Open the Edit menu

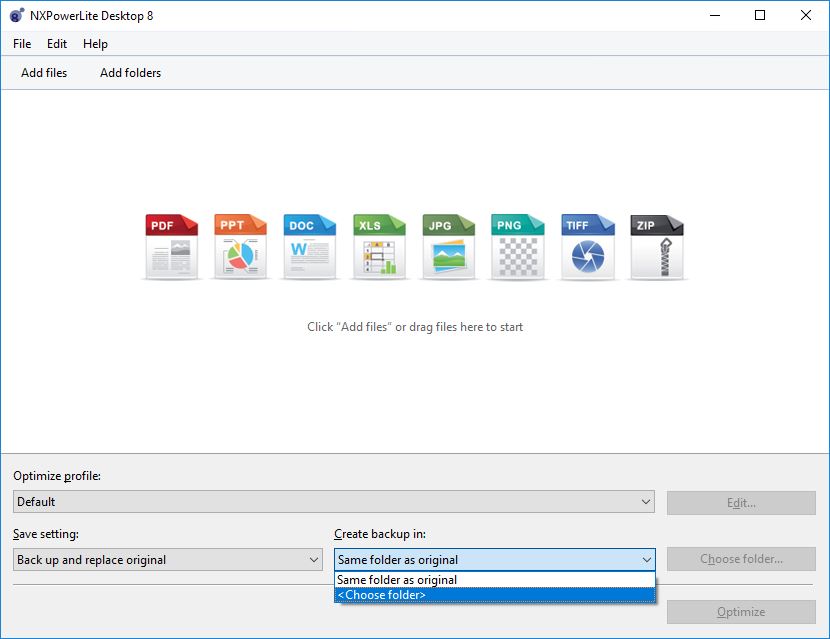click(57, 44)
